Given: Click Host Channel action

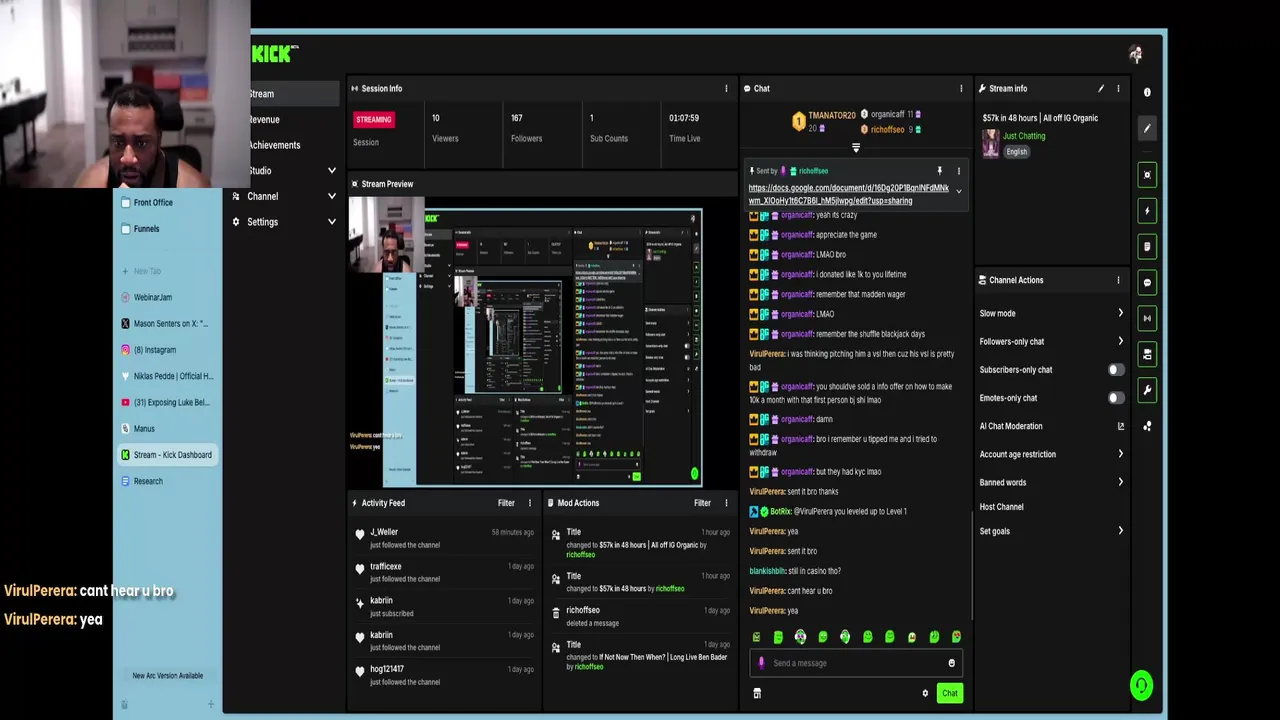Looking at the screenshot, I should 1001,507.
